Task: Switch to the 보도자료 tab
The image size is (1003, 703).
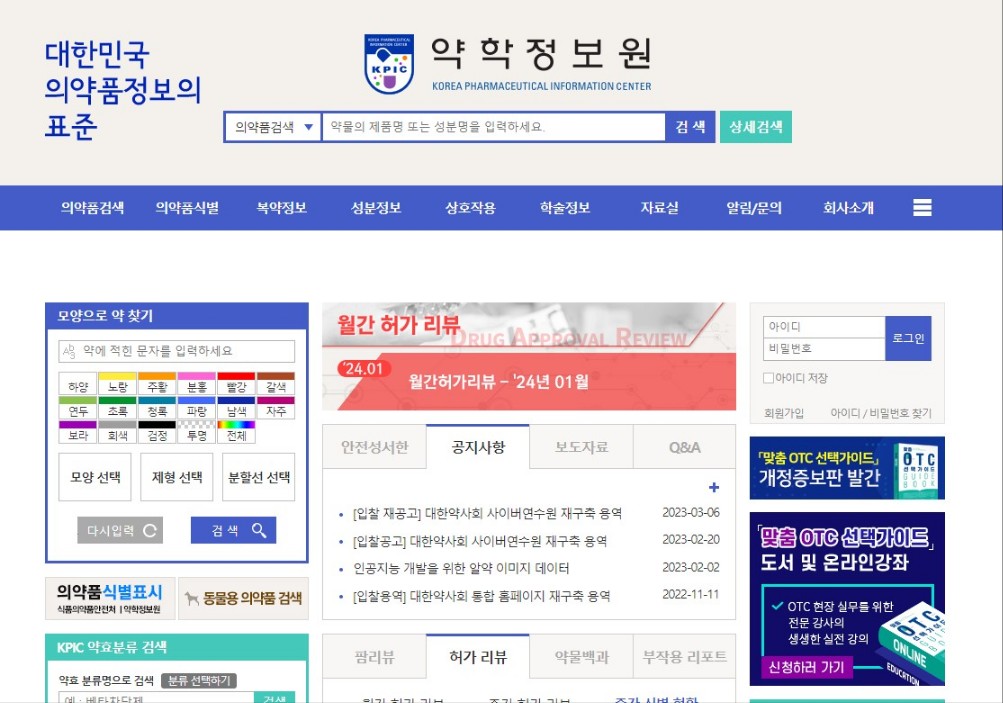Action: pos(581,447)
